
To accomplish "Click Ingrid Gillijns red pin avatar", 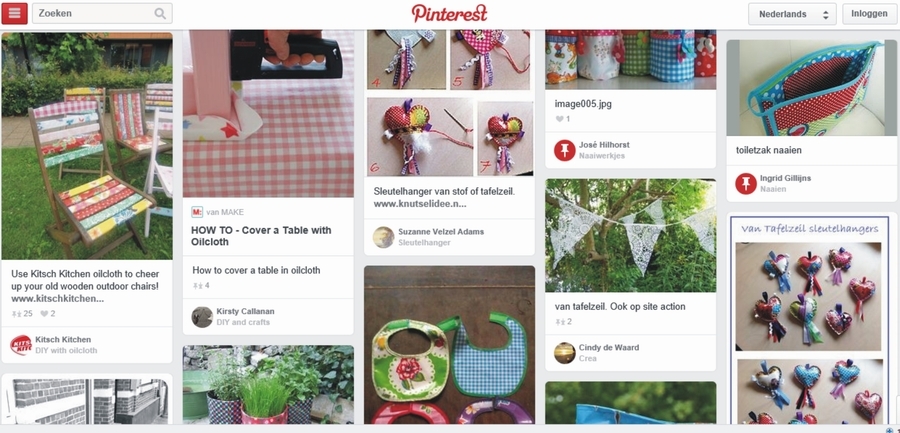I will coord(746,184).
